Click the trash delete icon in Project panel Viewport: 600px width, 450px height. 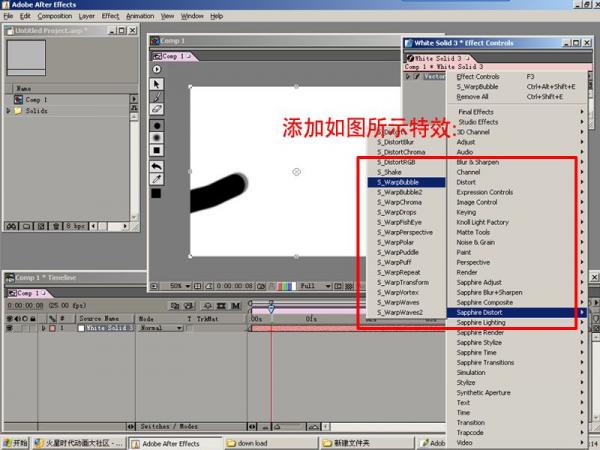(56, 226)
